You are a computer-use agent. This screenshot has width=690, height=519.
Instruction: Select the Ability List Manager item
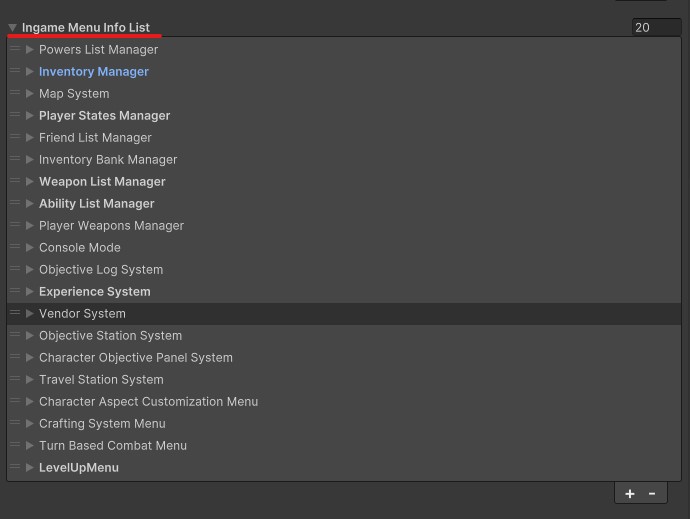coord(96,203)
